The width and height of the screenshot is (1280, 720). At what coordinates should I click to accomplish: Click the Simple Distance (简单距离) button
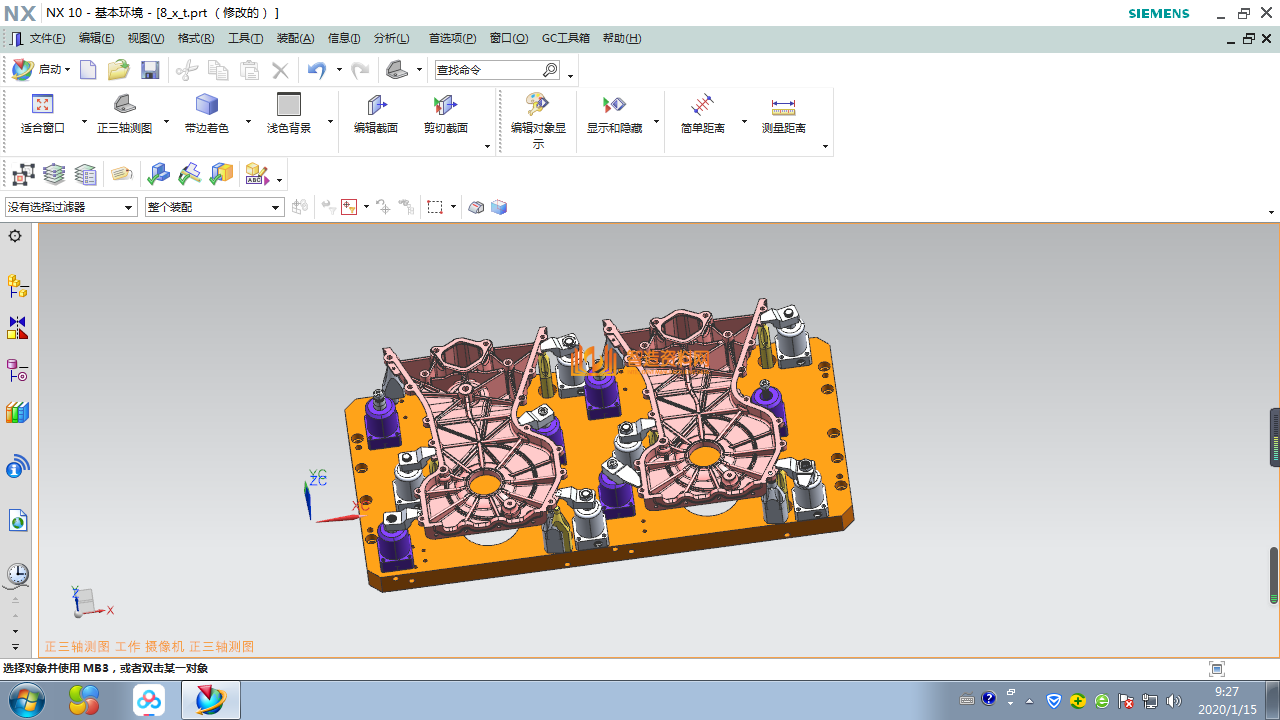pos(702,105)
